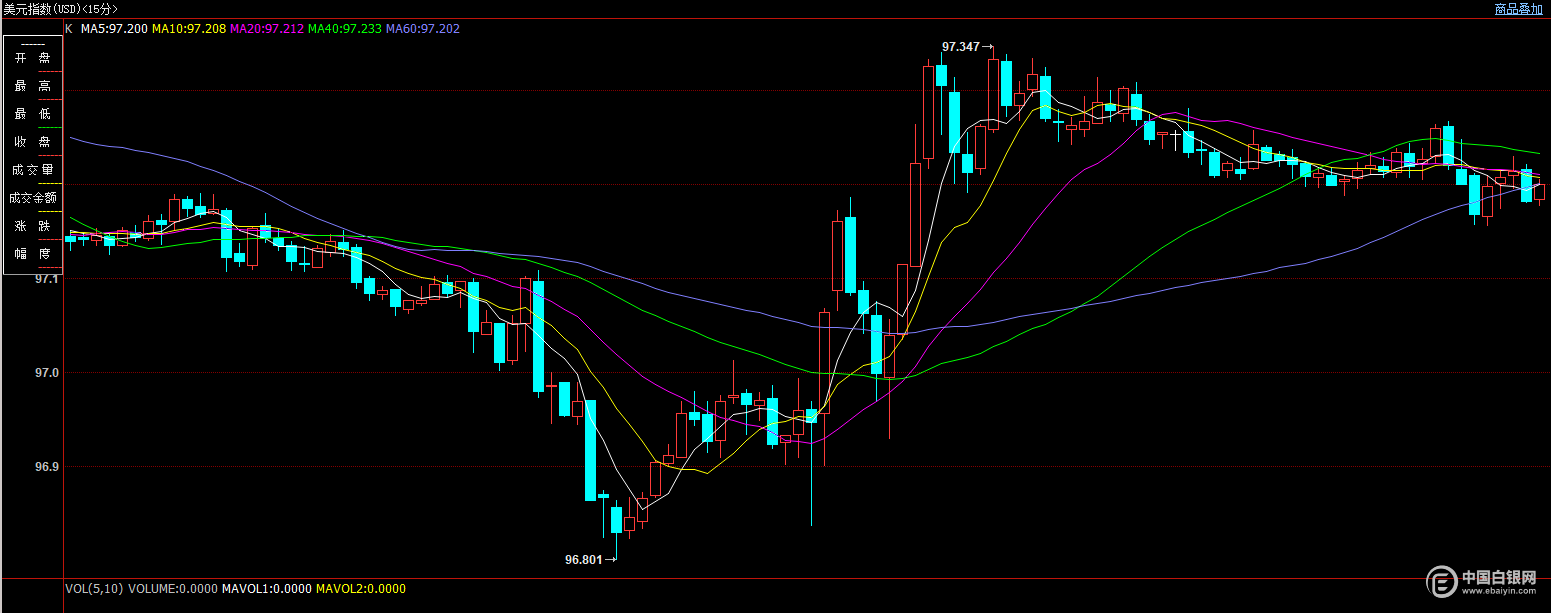Click the VOLUME:0.0000 value
Screen dimensions: 1551x613
tap(172, 589)
